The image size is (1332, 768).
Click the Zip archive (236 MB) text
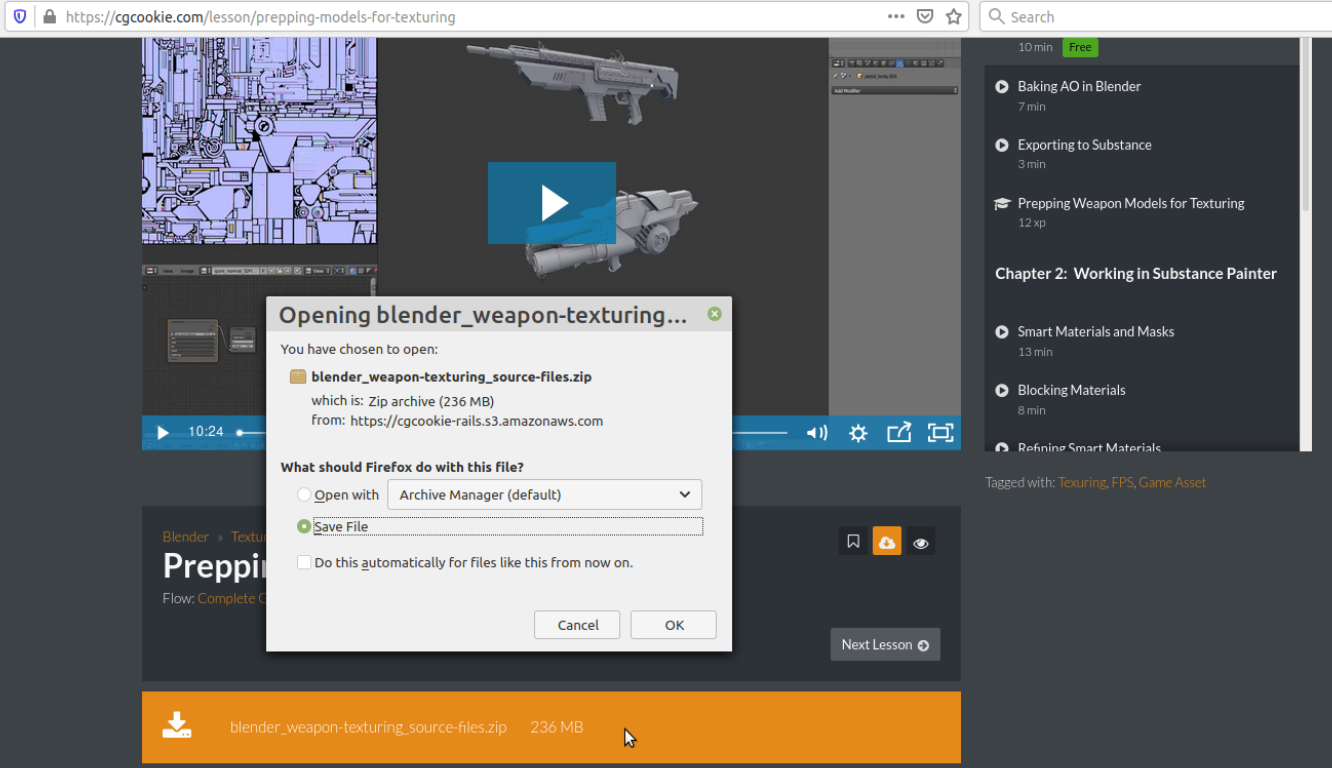pyautogui.click(x=431, y=401)
